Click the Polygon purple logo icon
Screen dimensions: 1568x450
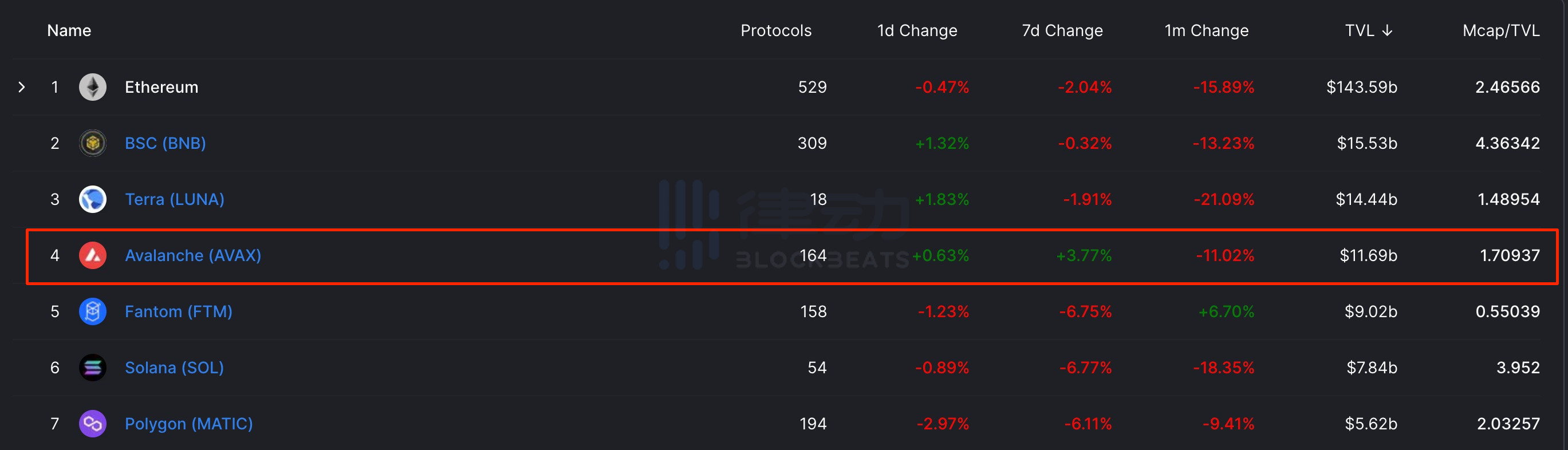click(93, 423)
